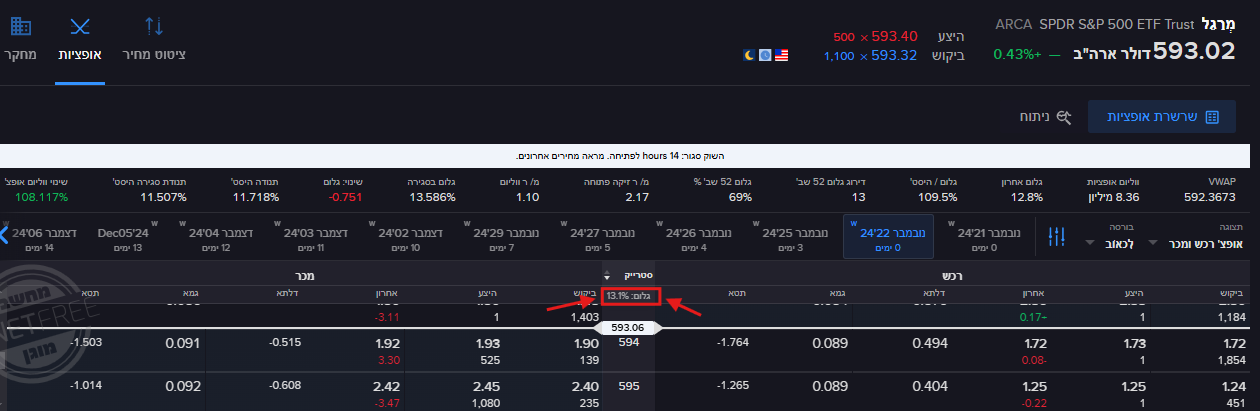The width and height of the screenshot is (1260, 411).
Task: Go to previous expirations with left chevron
Action: coord(5,237)
